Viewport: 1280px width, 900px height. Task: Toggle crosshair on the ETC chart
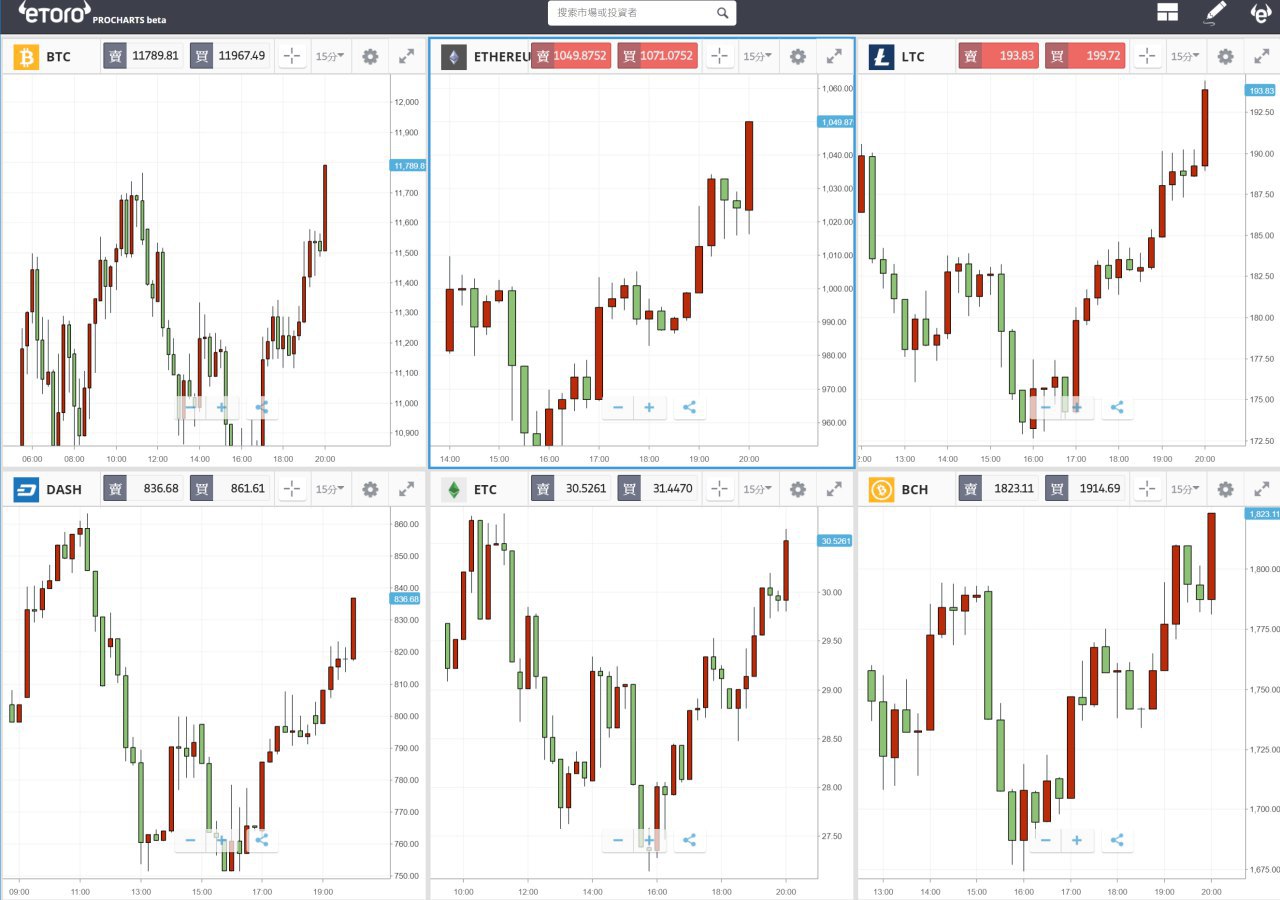719,490
